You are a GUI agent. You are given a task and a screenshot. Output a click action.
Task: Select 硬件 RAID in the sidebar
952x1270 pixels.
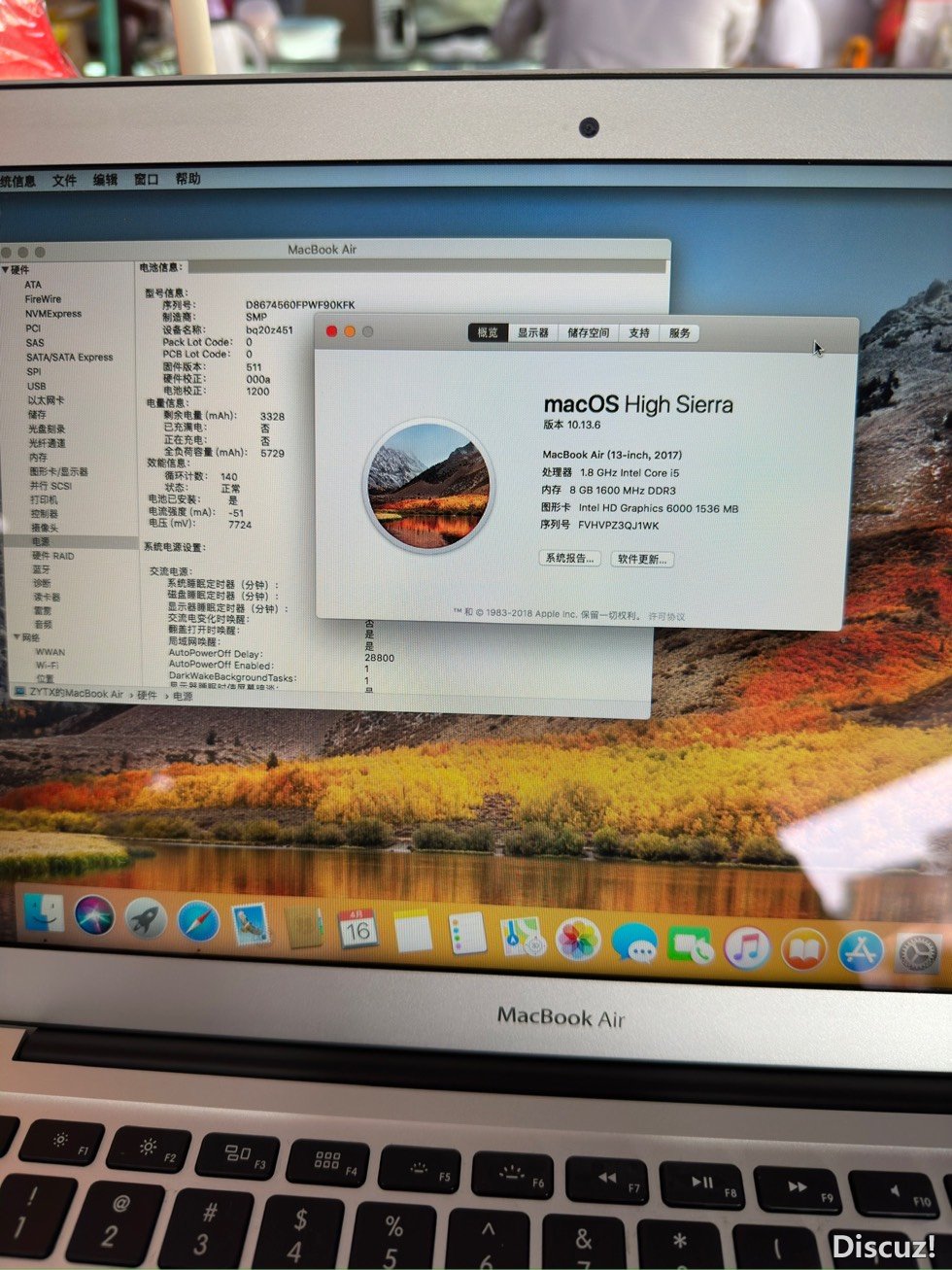coord(52,556)
